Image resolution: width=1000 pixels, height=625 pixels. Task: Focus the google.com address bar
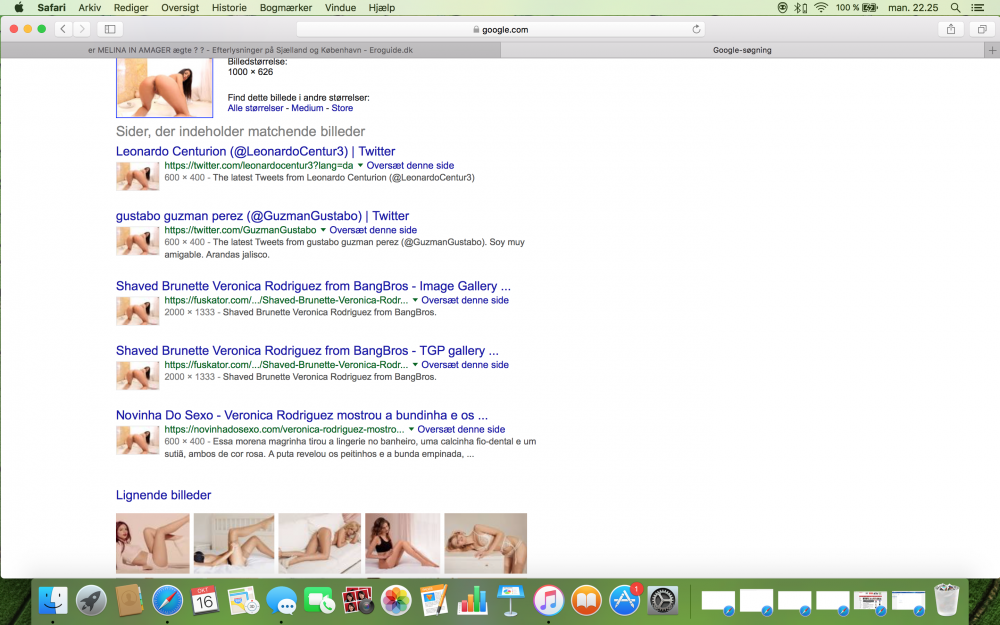coord(501,29)
